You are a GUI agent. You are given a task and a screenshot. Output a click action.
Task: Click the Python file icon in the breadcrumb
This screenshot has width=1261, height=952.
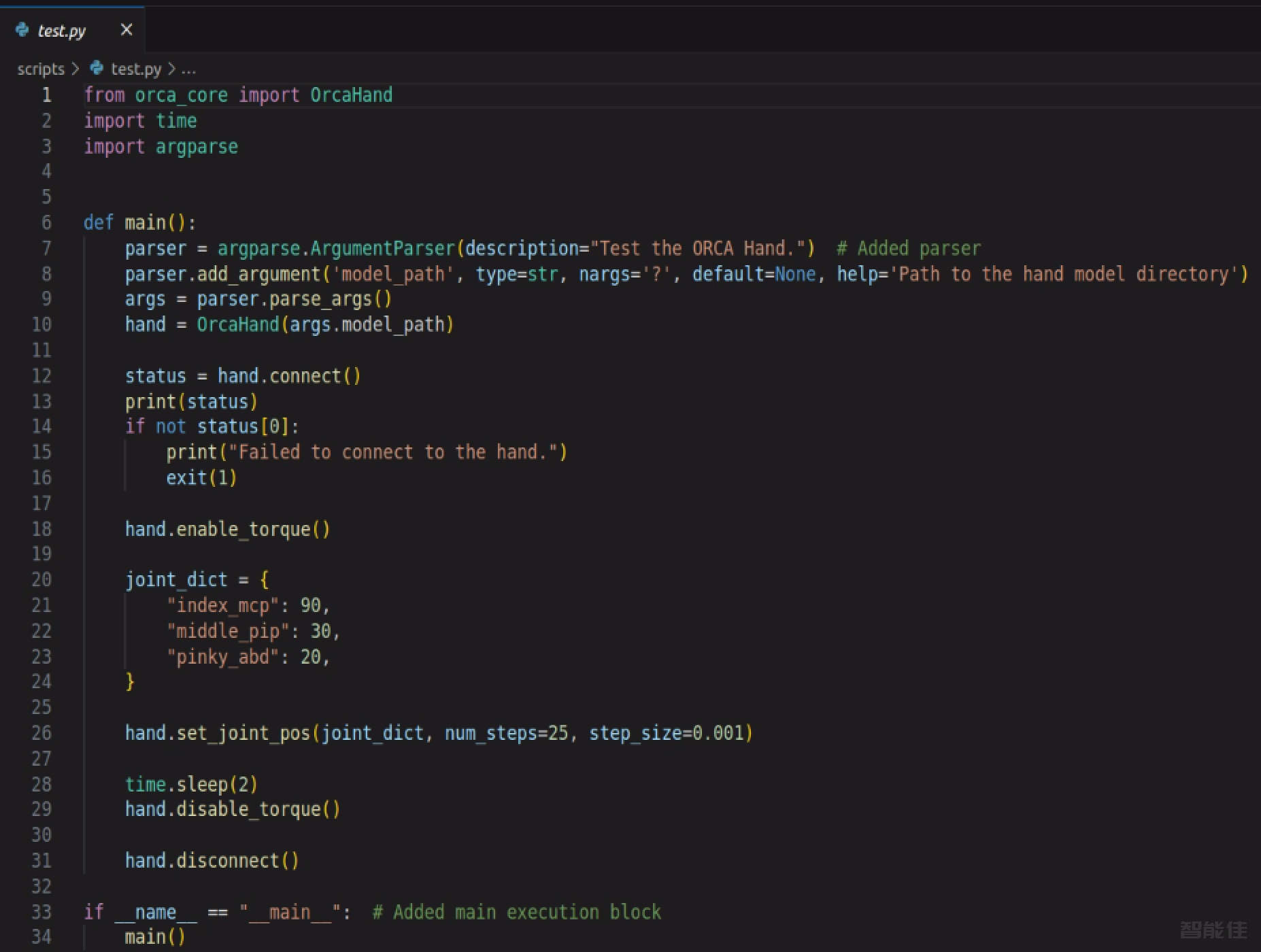click(x=97, y=68)
